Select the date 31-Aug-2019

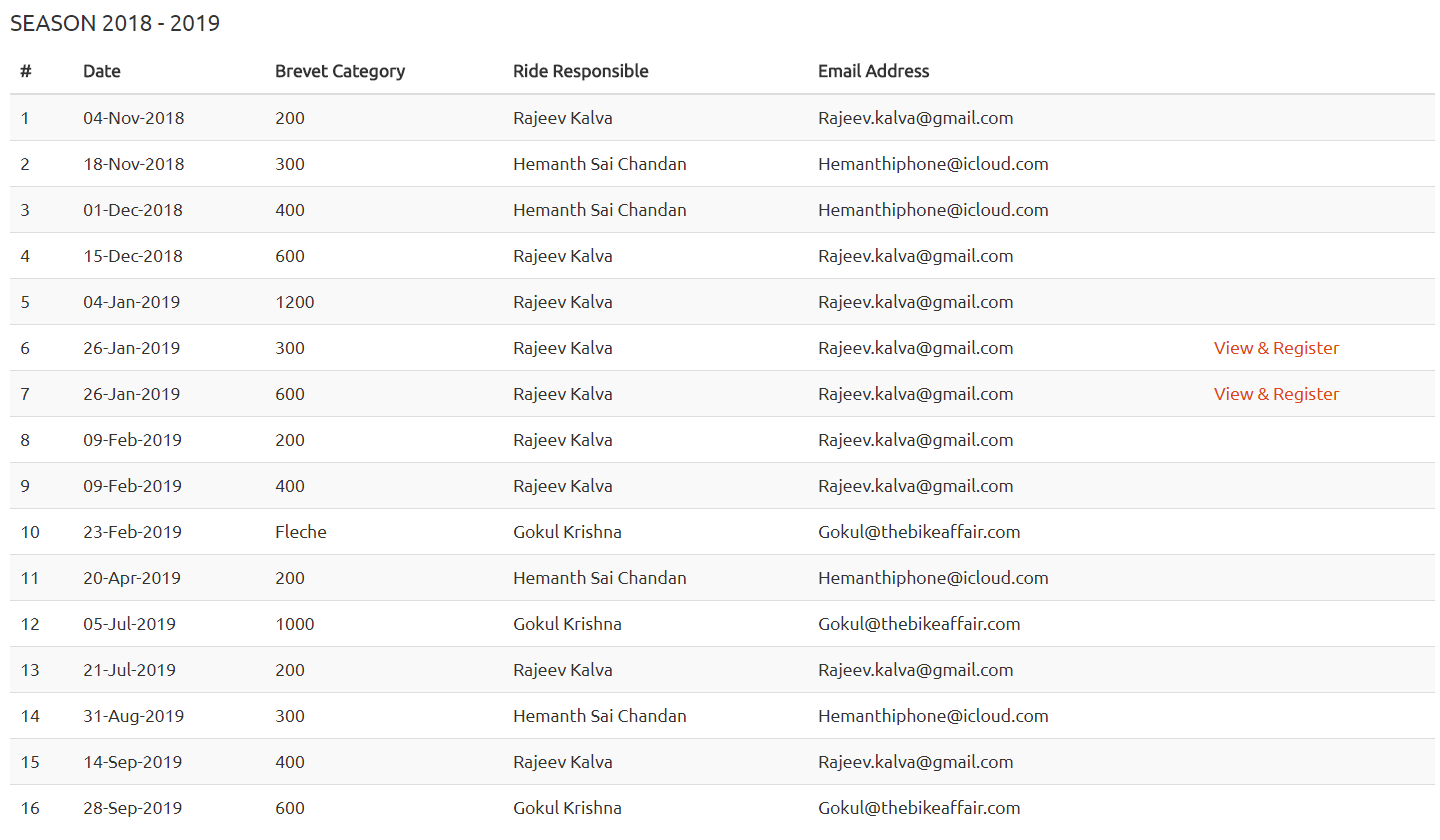134,716
